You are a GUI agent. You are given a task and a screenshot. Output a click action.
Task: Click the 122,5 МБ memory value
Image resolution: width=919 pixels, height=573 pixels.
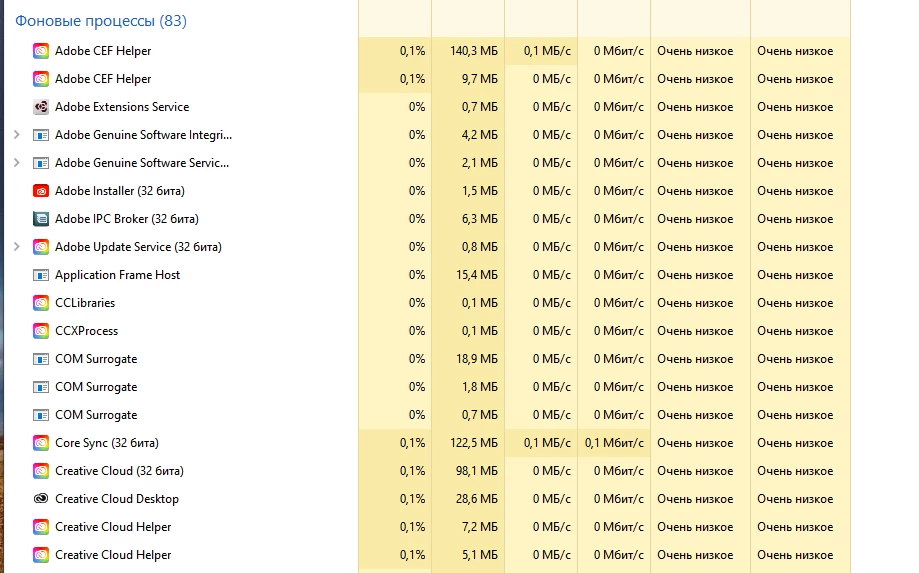tap(474, 443)
